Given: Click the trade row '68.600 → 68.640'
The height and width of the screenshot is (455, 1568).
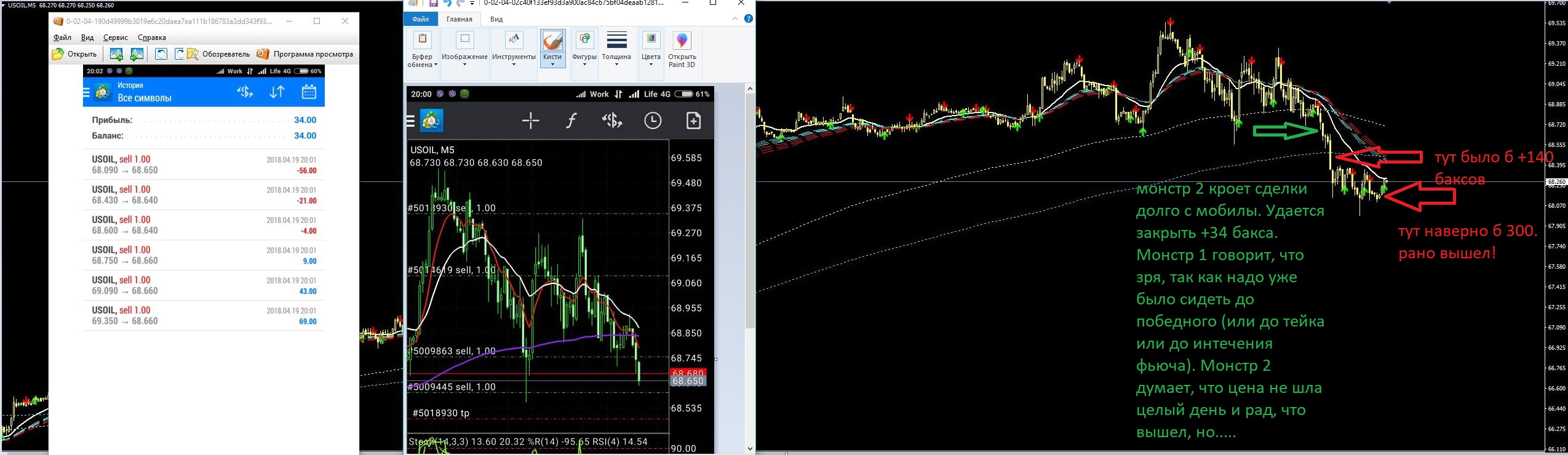Looking at the screenshot, I should [204, 225].
